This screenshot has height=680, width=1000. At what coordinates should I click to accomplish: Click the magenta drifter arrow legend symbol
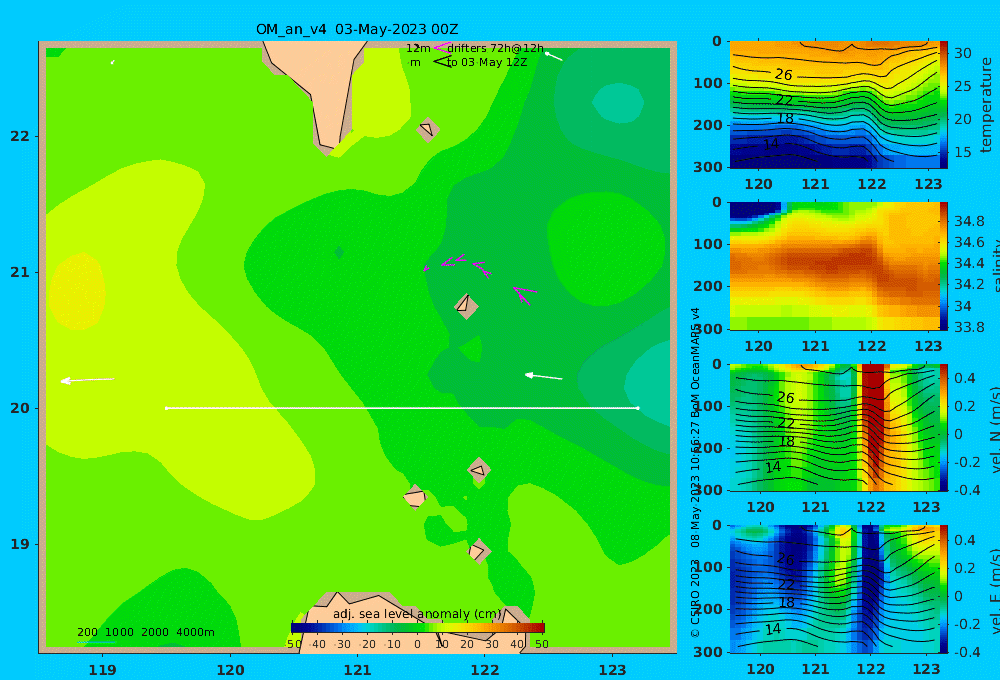coord(441,47)
